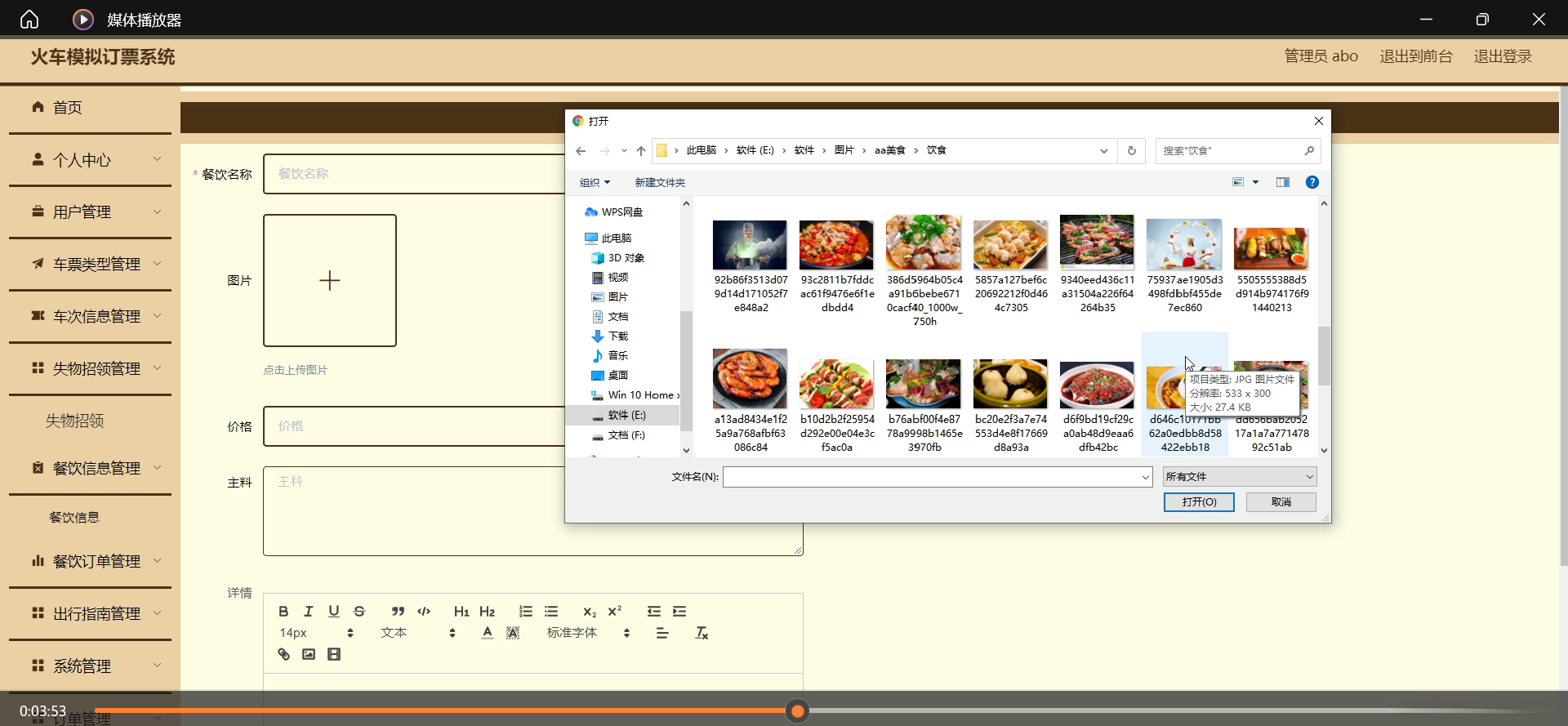
Task: Apply superscript formatting
Action: point(615,612)
